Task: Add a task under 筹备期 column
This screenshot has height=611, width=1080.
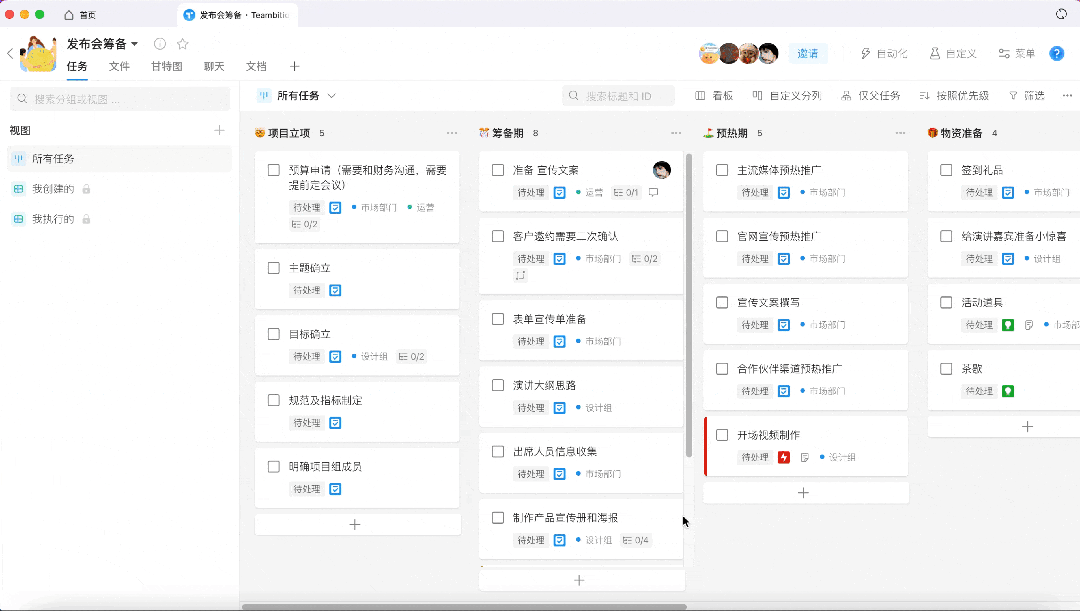Action: point(581,581)
